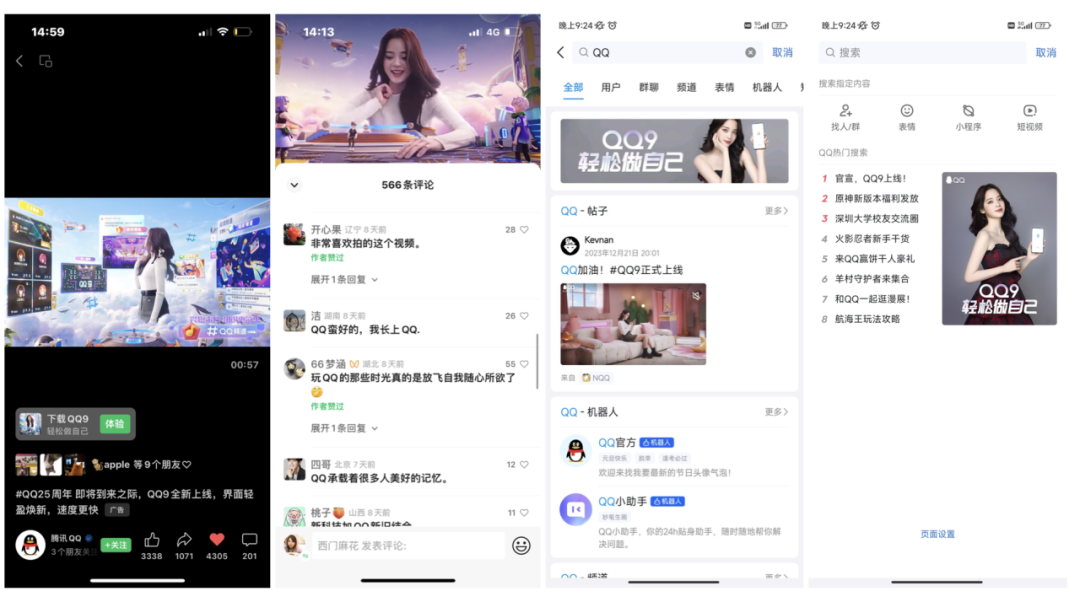Viewport: 1080px width, 602px height.
Task: Open hot search 来QQ赢饼干人豪礼
Action: [x=875, y=258]
